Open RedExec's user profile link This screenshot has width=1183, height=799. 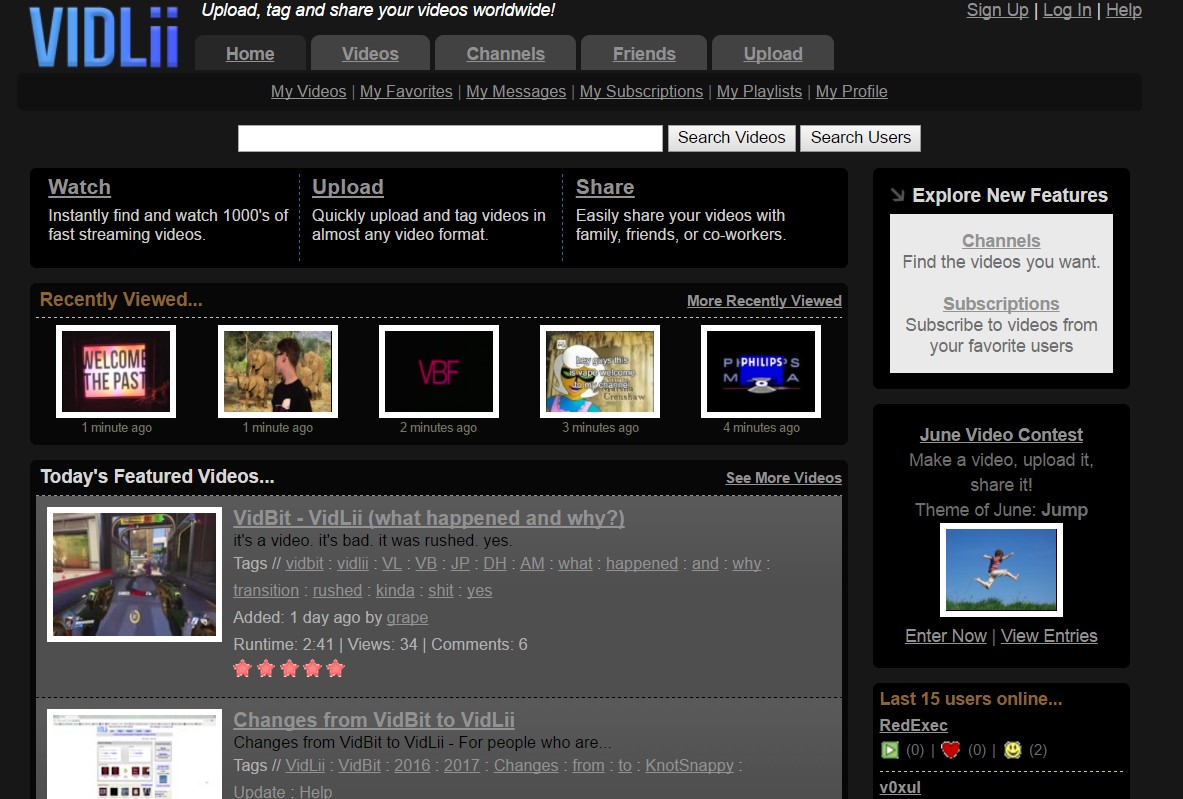click(913, 725)
